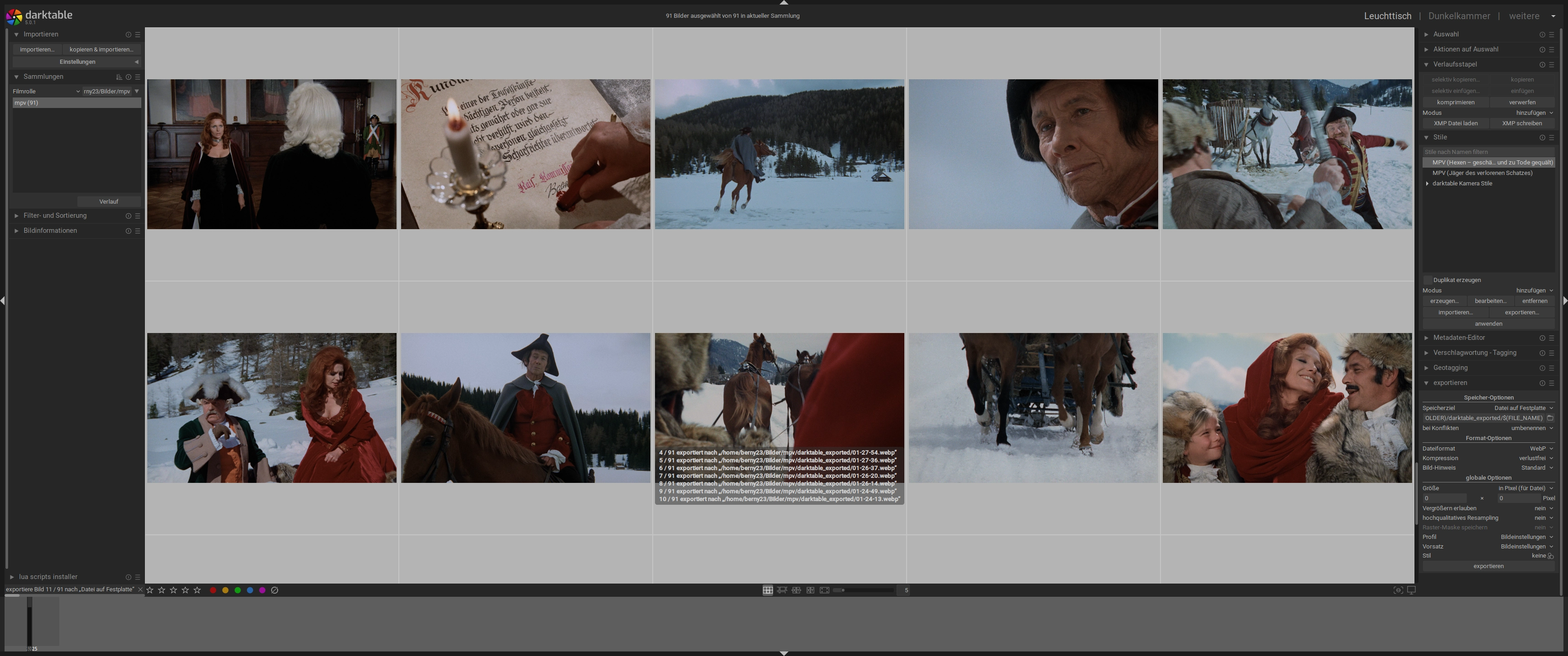The height and width of the screenshot is (656, 1568).
Task: Open presets menu of Filter- und Sortierung
Action: 138,216
